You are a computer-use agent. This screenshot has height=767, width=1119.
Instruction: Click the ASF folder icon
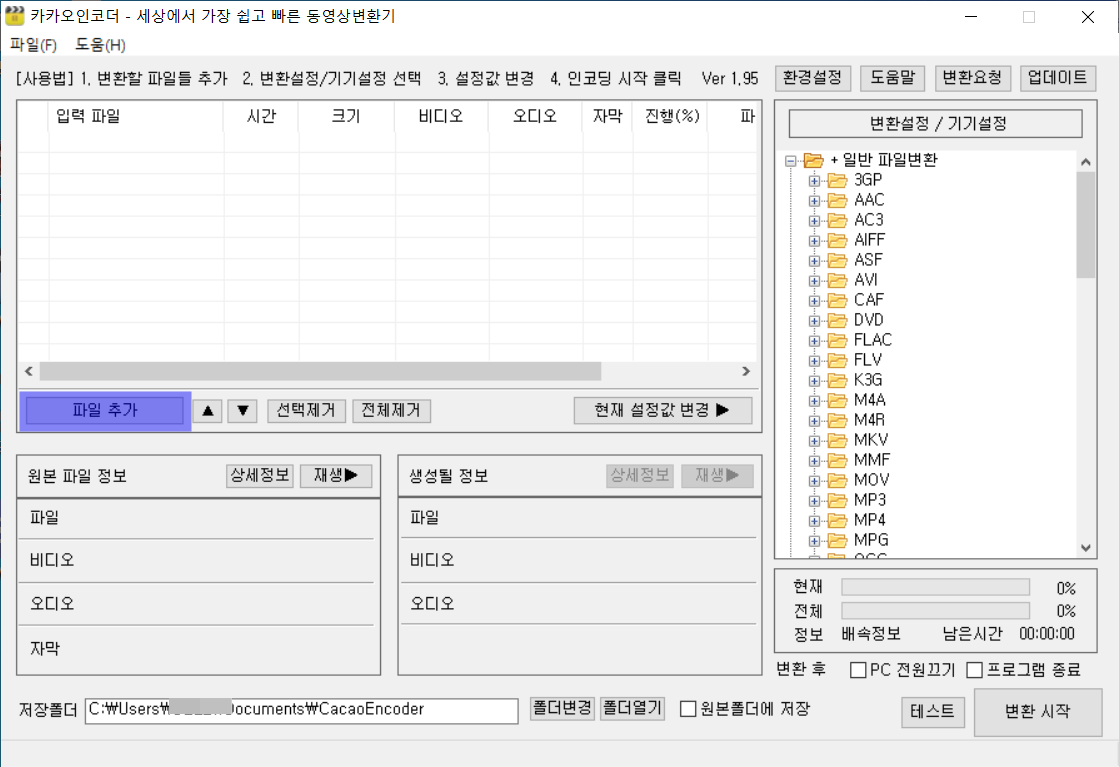(837, 260)
